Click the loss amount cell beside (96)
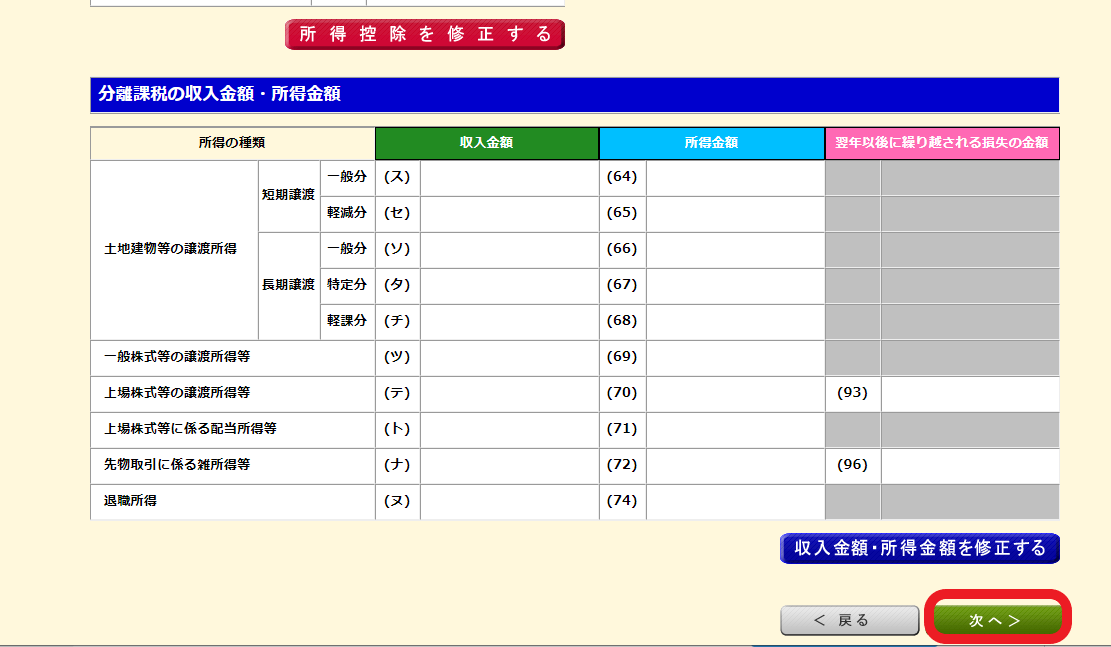Image resolution: width=1111 pixels, height=647 pixels. 970,466
